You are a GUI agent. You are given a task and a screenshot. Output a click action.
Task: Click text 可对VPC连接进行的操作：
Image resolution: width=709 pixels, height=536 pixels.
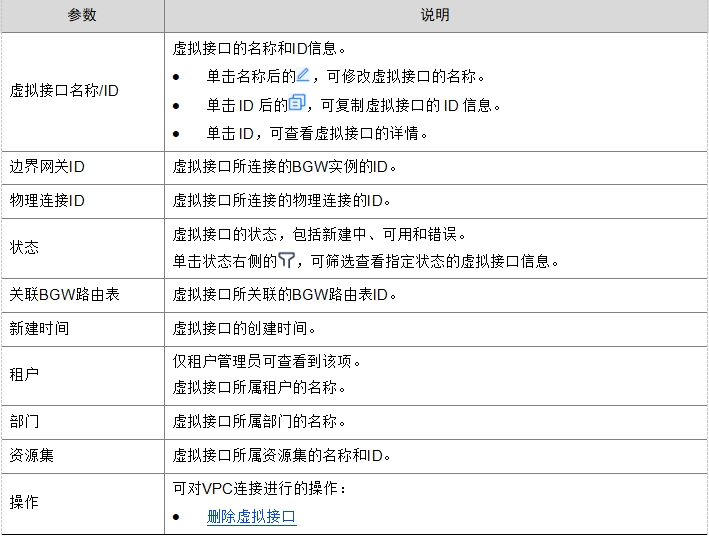point(260,489)
